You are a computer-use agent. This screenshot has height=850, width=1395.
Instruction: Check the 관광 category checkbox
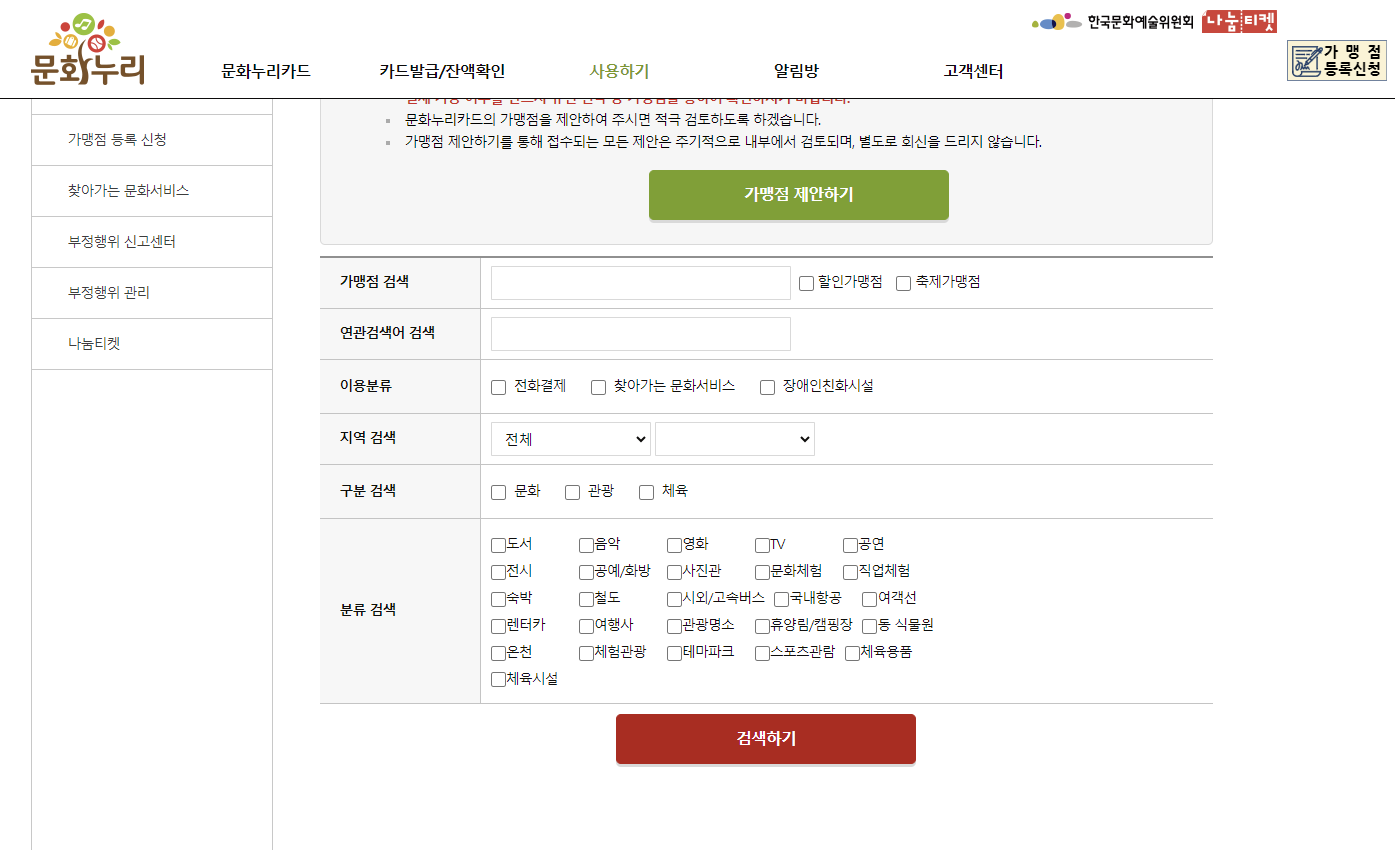tap(573, 492)
